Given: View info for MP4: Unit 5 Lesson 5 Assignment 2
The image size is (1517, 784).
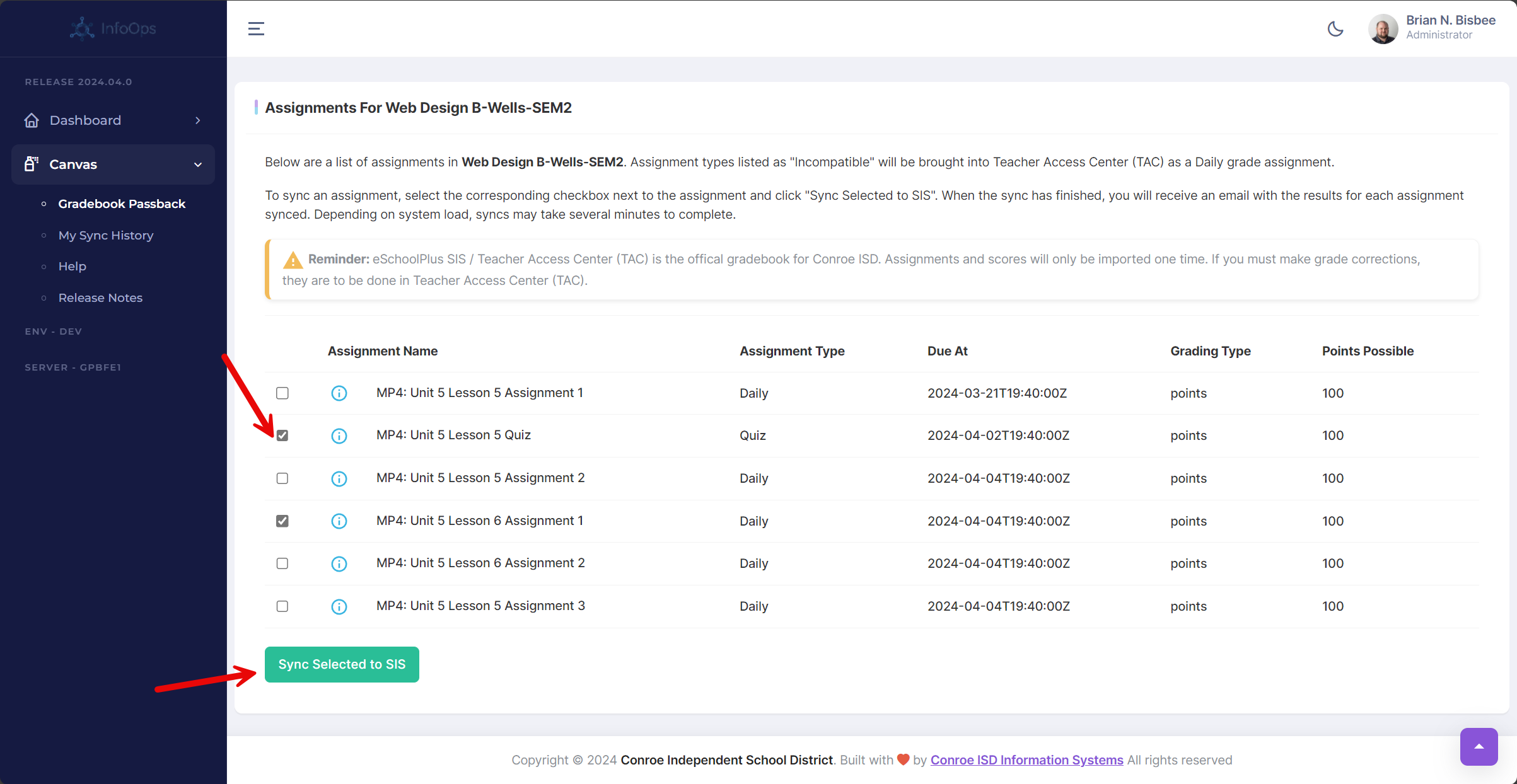Looking at the screenshot, I should 339,478.
